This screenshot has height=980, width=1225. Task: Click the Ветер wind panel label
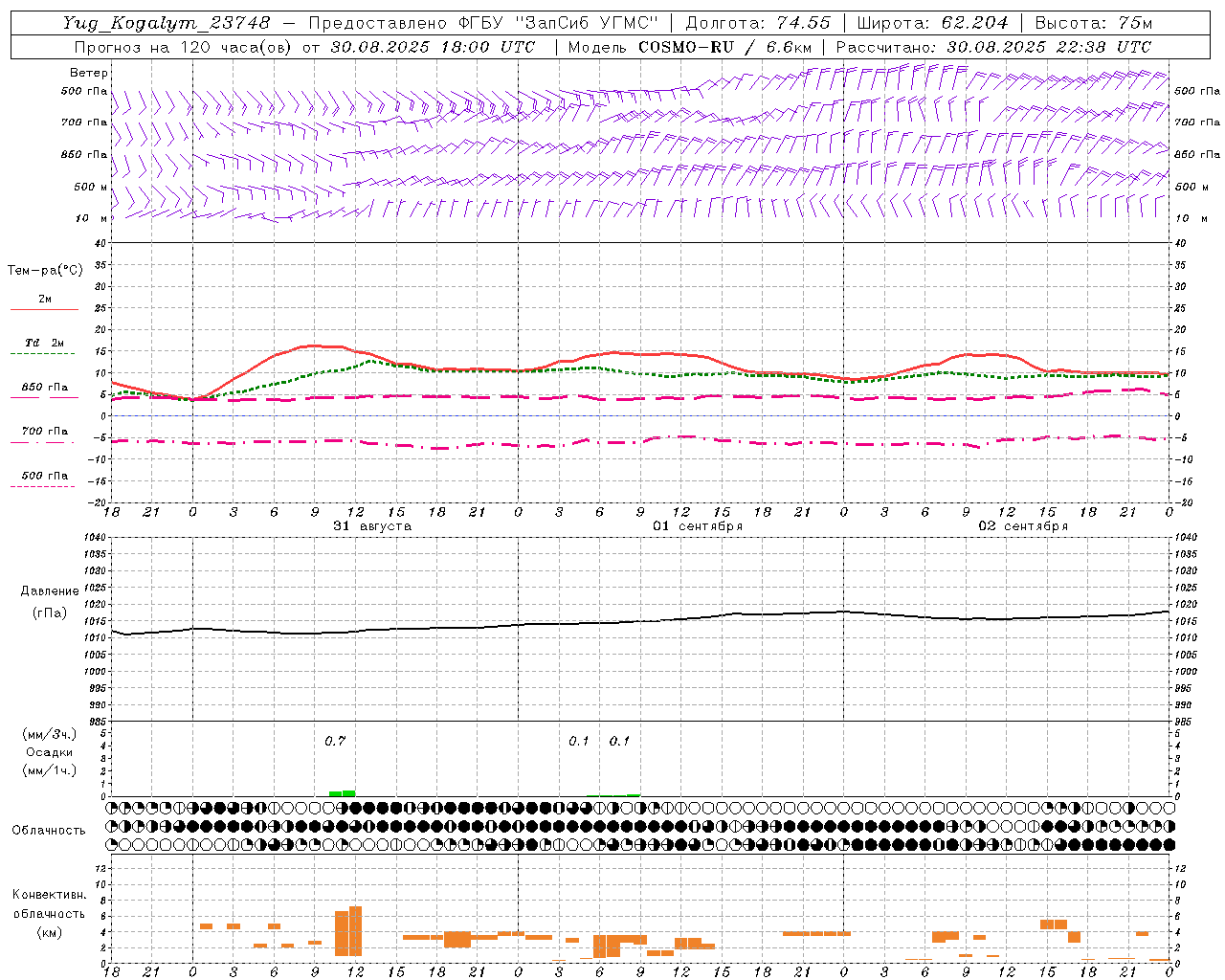[89, 73]
